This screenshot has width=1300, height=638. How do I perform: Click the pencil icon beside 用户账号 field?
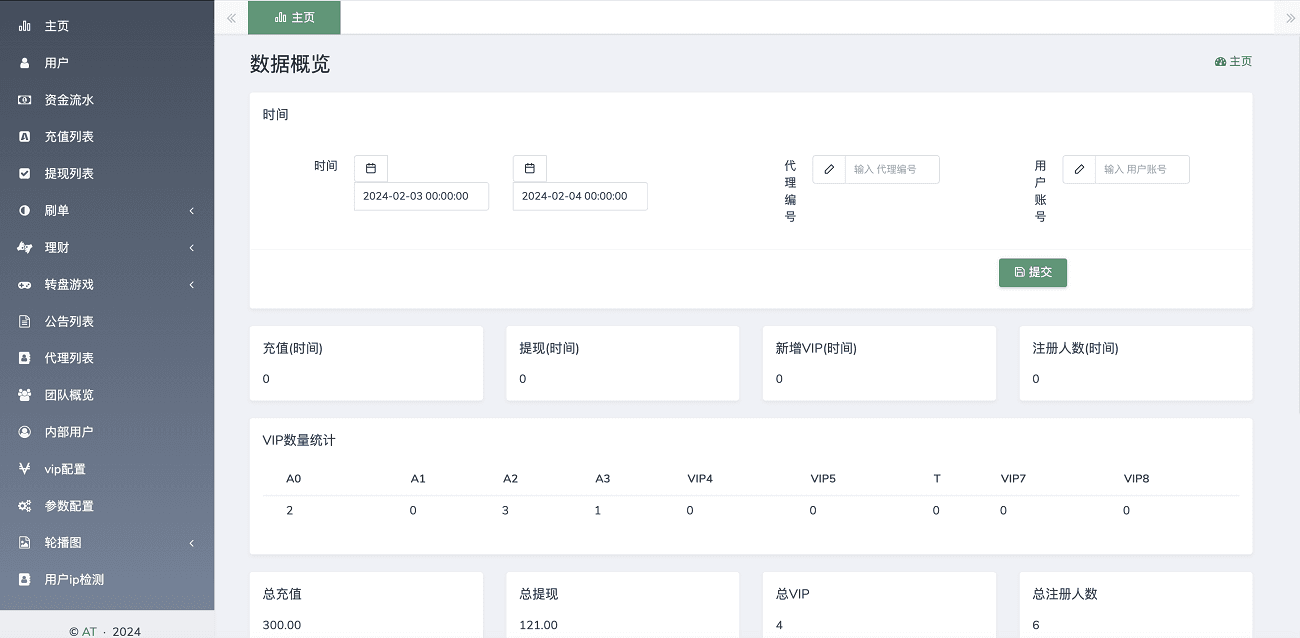click(x=1079, y=170)
